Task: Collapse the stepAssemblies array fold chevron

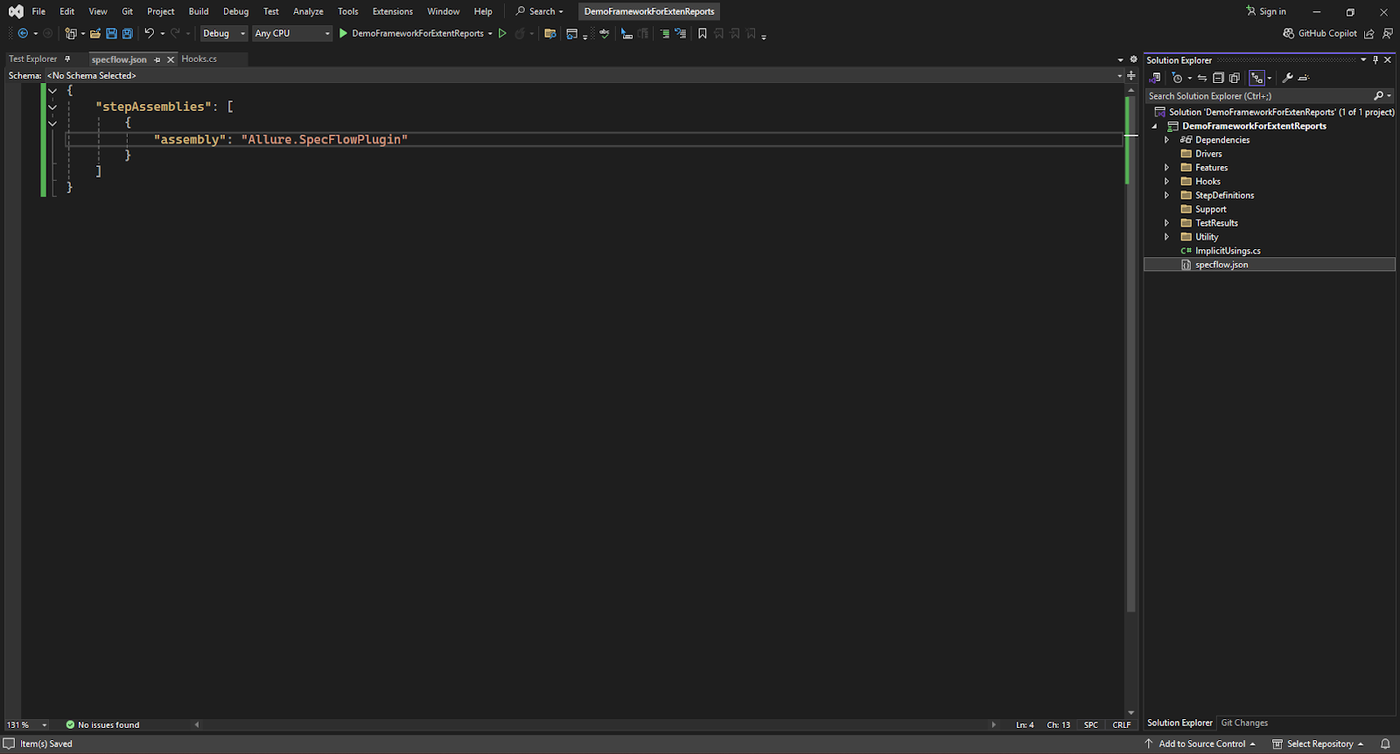Action: [52, 107]
